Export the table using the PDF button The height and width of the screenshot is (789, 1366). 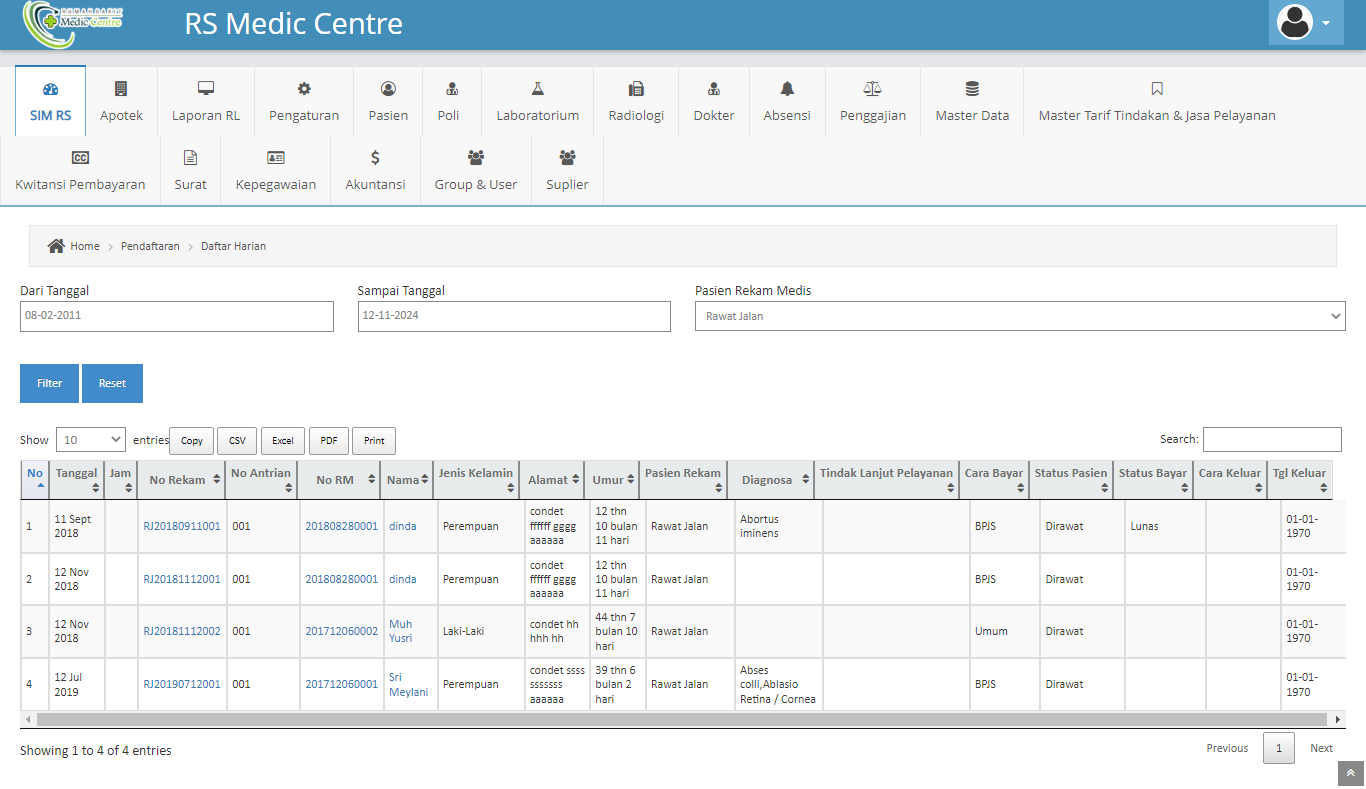pos(328,440)
